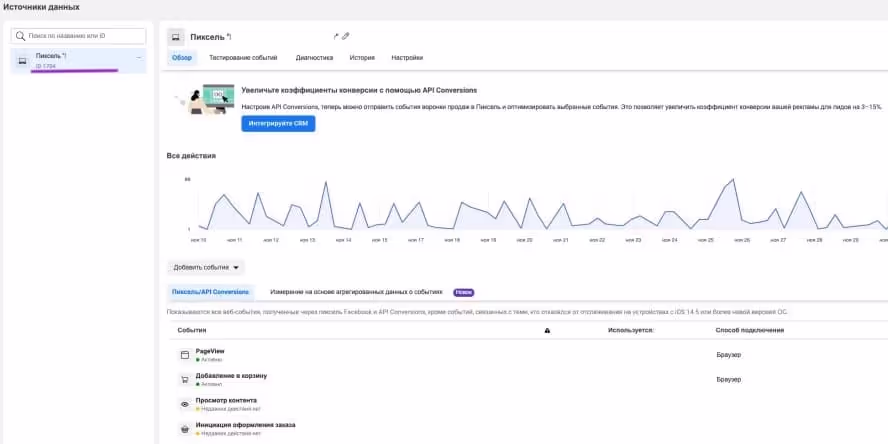Click the Используется column header
This screenshot has height=444, width=888.
[631, 330]
